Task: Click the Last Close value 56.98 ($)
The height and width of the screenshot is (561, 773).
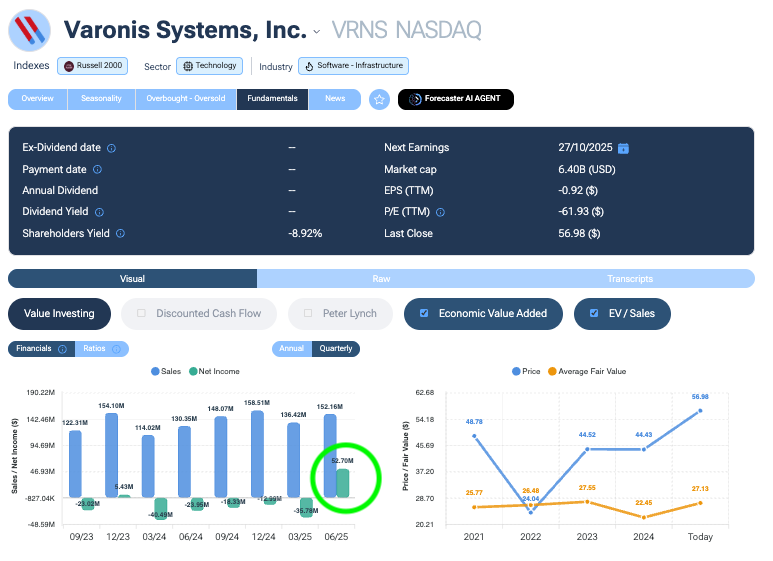Action: (x=579, y=233)
